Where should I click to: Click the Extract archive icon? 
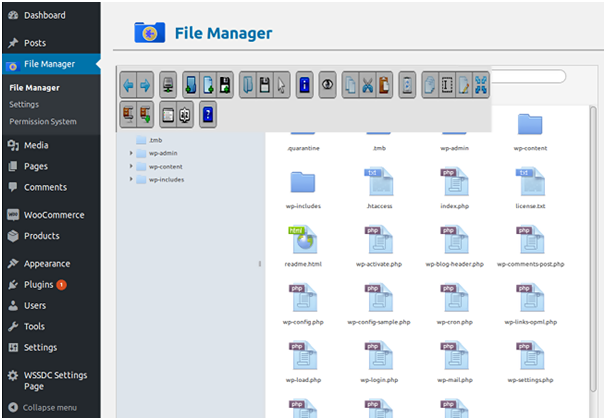point(128,114)
